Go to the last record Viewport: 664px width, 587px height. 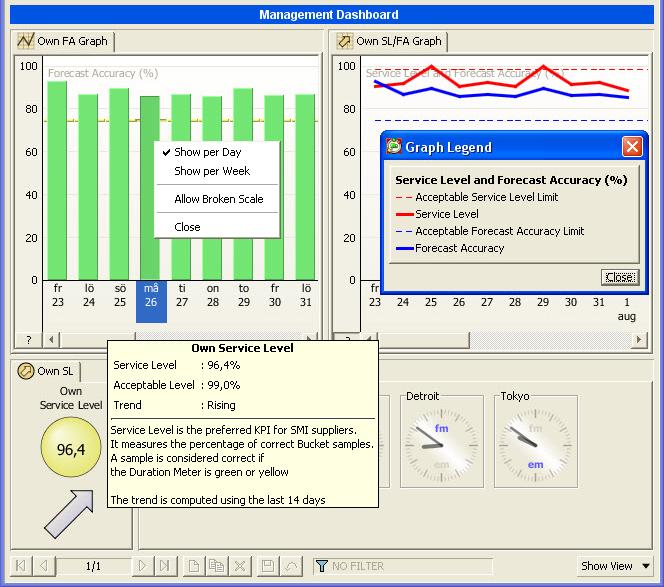tap(165, 566)
